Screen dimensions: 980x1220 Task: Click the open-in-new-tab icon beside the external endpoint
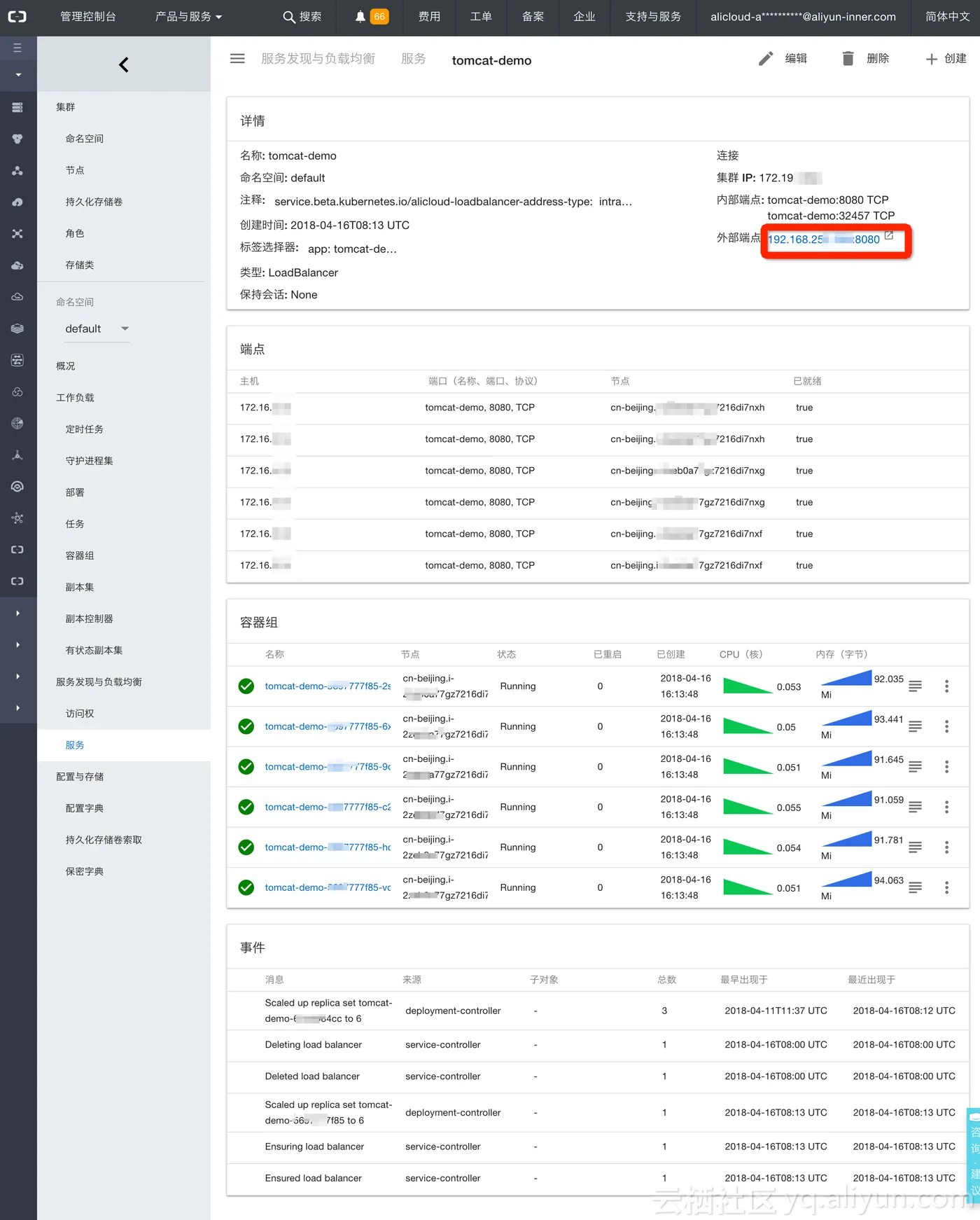pos(888,236)
